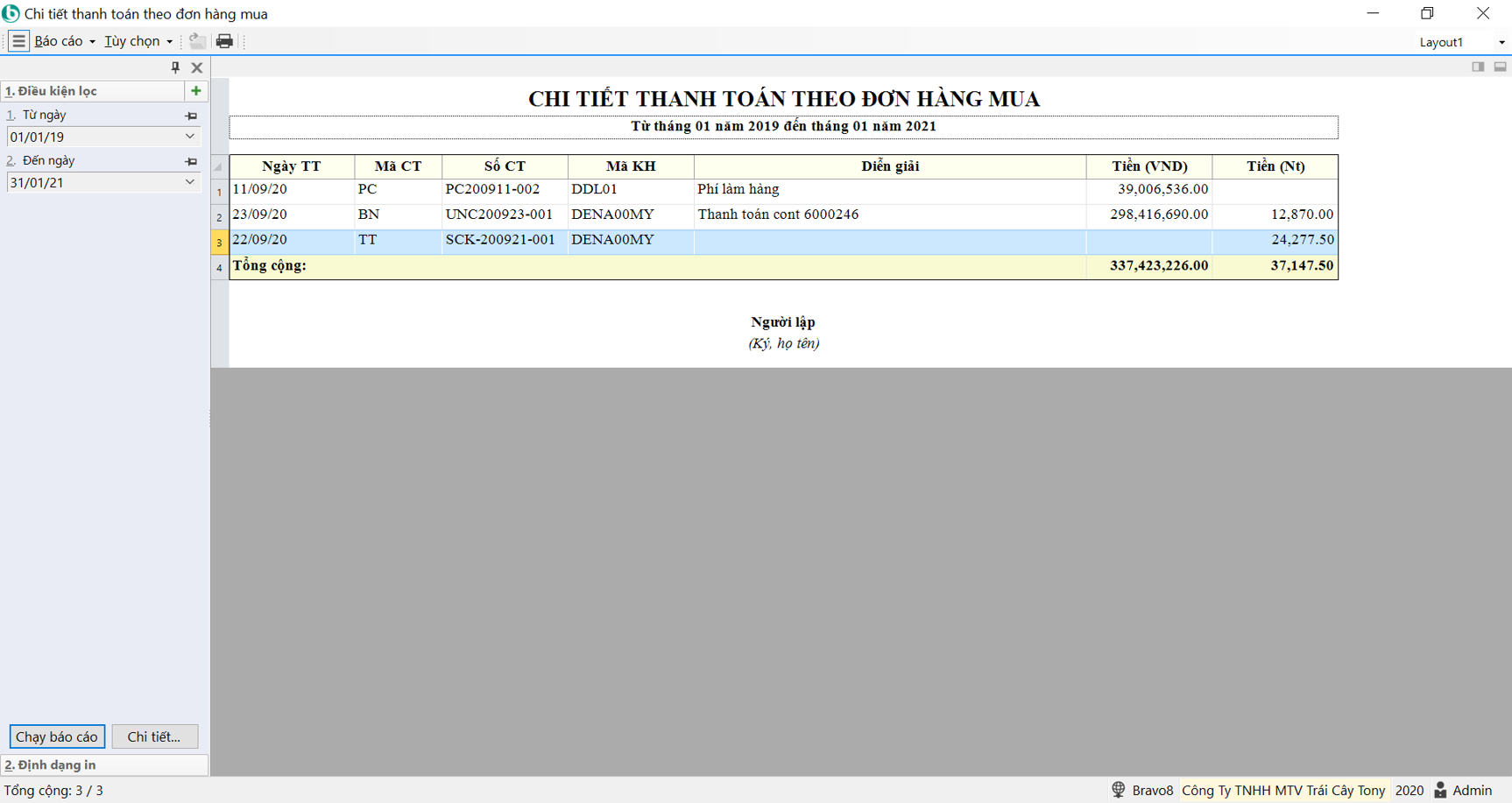Viewport: 1512px width, 803px height.
Task: Expand the Định dạng in section
Action: tap(104, 764)
